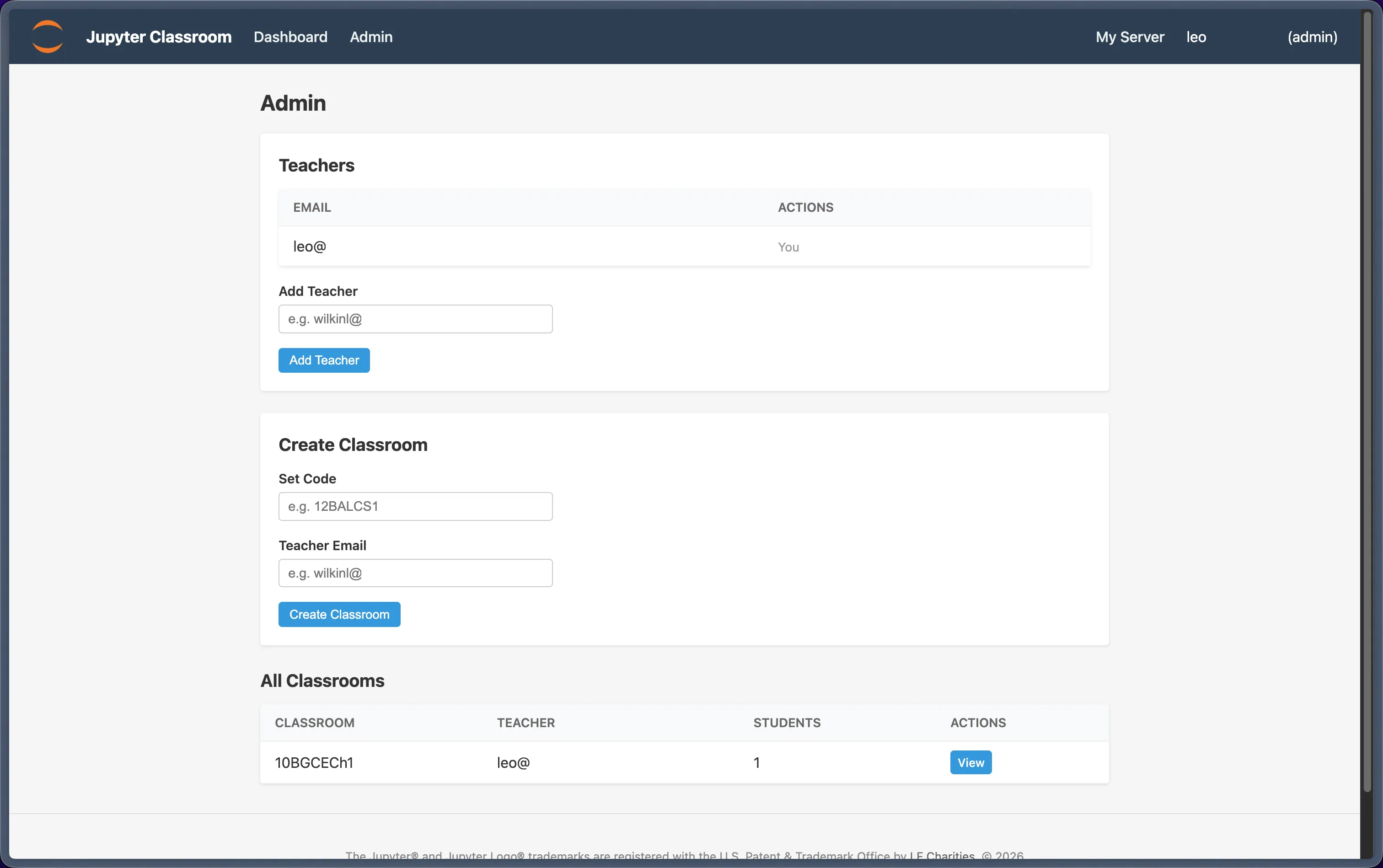The image size is (1383, 868).
Task: Go to the Dashboard nav item
Action: (x=290, y=37)
